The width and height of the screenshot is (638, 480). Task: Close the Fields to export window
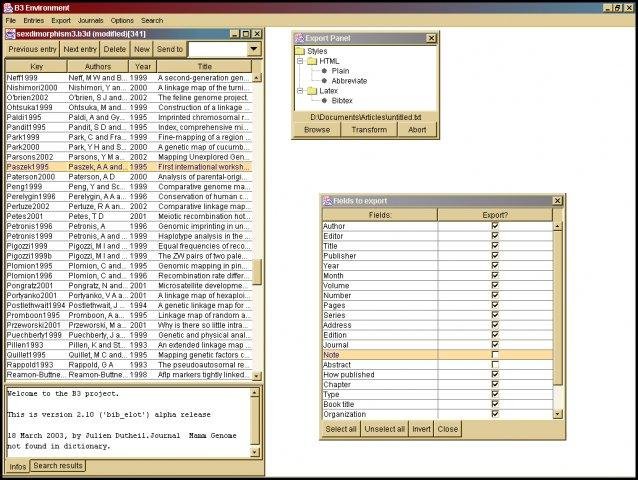pos(557,201)
